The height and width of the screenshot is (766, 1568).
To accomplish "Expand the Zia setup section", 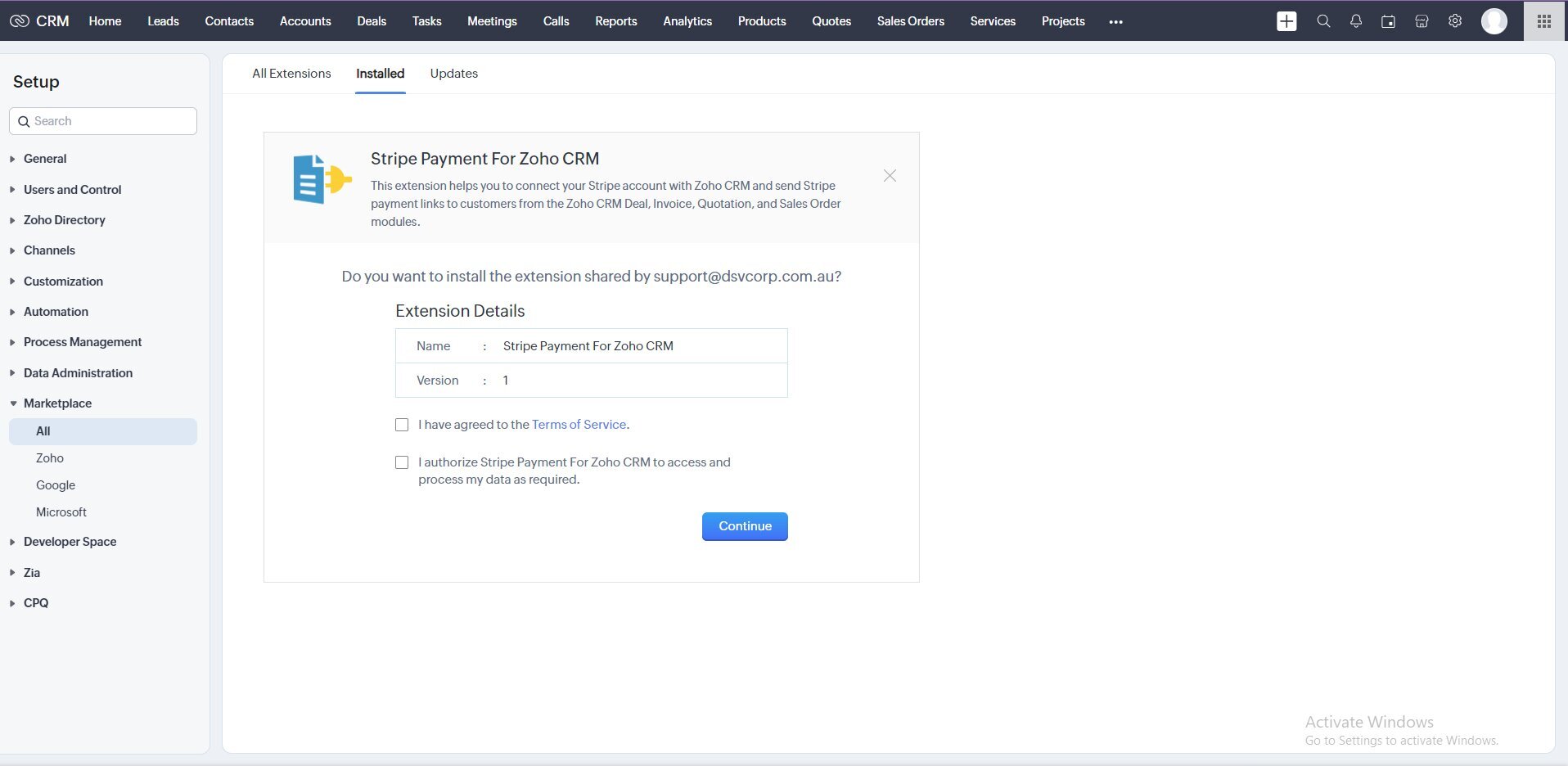I will [x=32, y=573].
